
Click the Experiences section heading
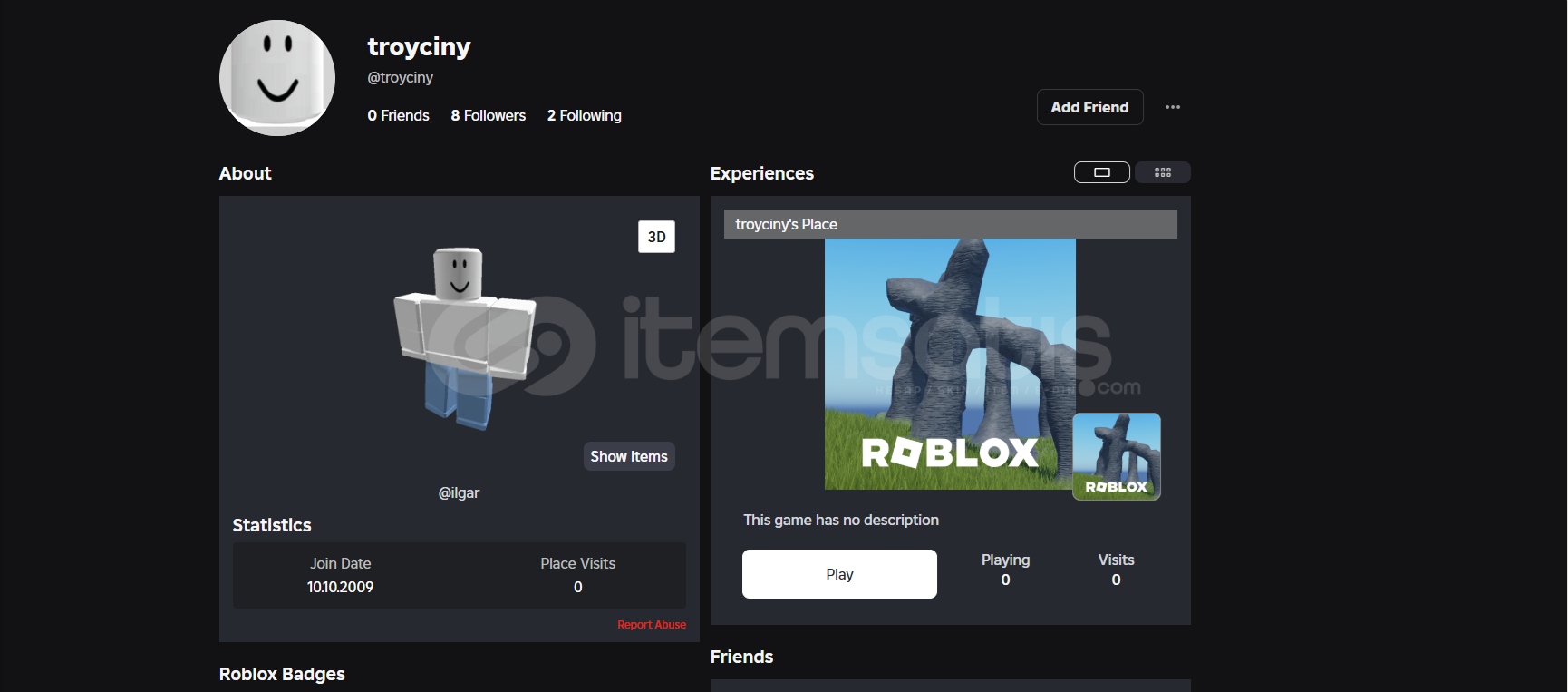coord(762,173)
